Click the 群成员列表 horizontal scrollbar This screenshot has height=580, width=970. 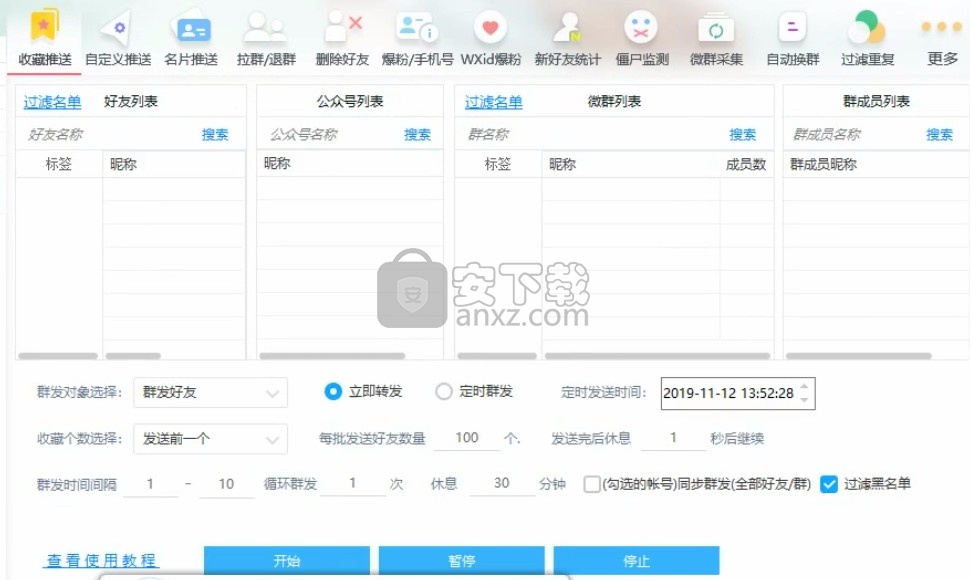coord(859,356)
